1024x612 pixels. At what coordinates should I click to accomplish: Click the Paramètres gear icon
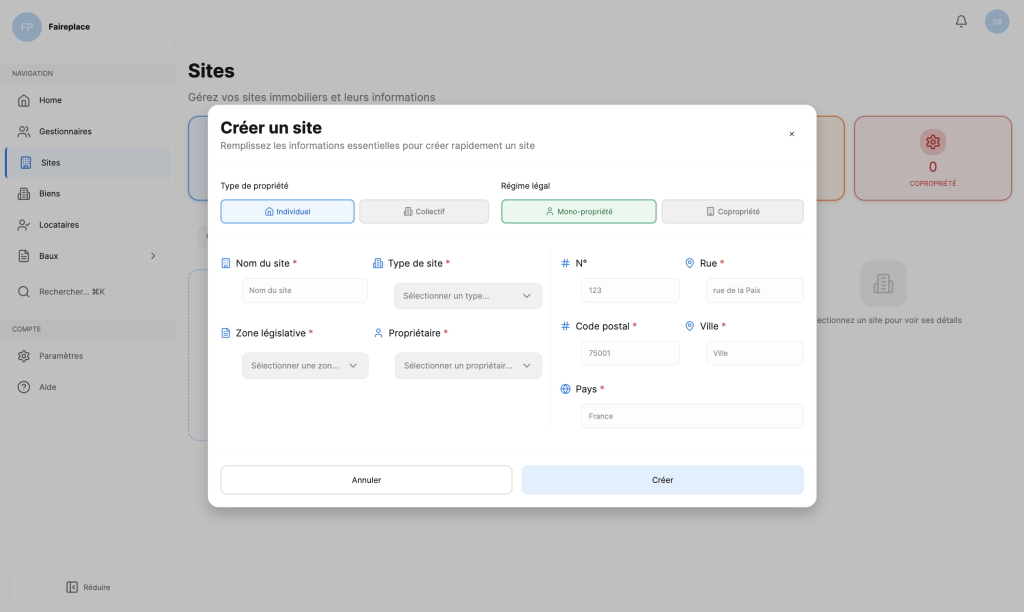coord(24,356)
